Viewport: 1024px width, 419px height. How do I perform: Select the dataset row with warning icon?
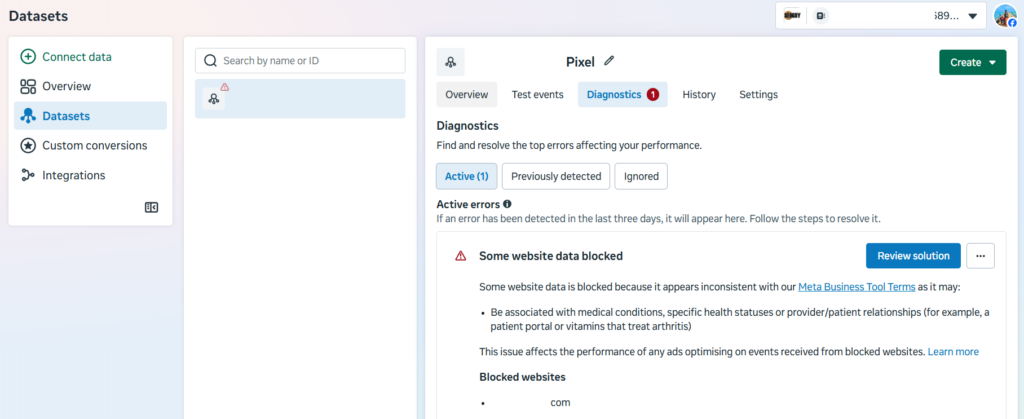pos(300,99)
